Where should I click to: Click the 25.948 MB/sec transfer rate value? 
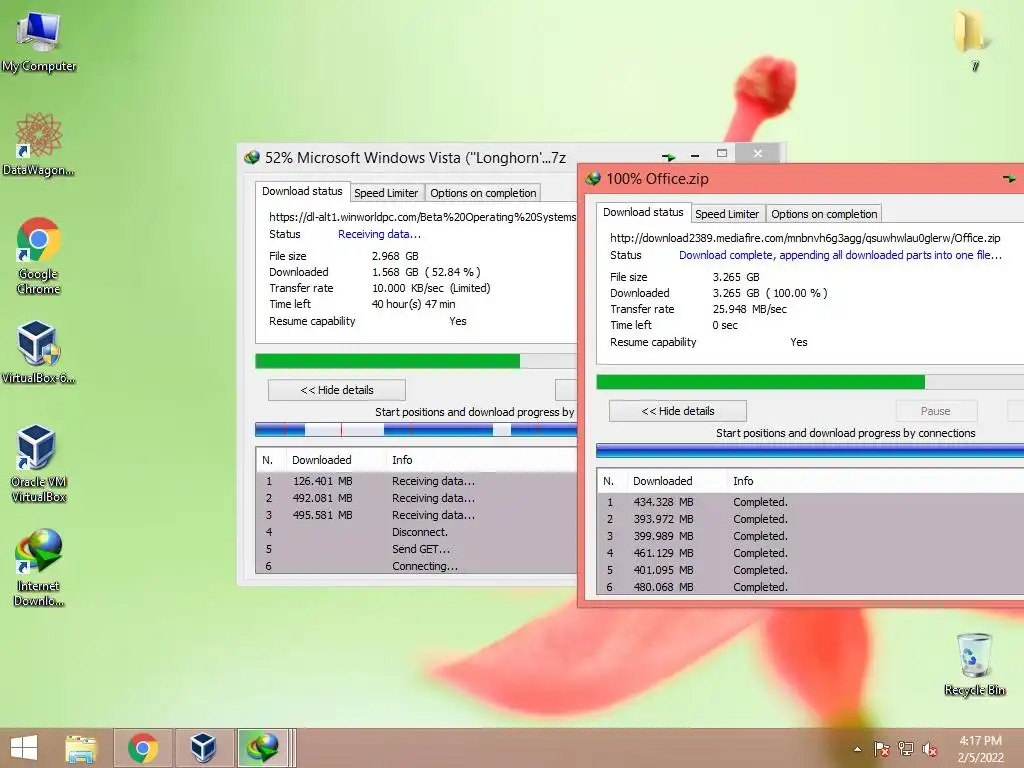750,309
